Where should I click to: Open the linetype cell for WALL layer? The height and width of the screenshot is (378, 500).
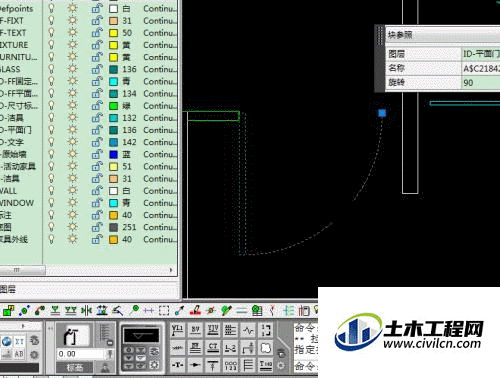160,191
